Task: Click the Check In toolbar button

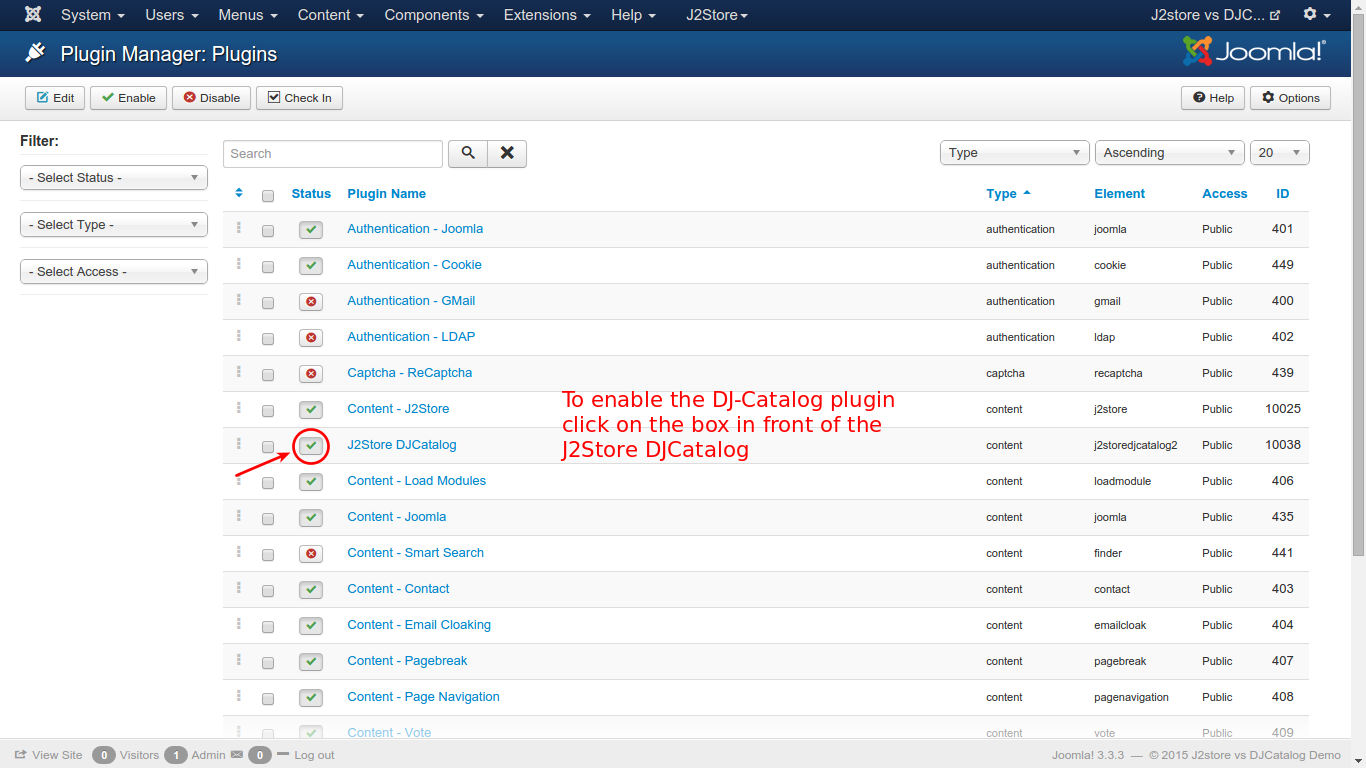Action: [x=299, y=98]
